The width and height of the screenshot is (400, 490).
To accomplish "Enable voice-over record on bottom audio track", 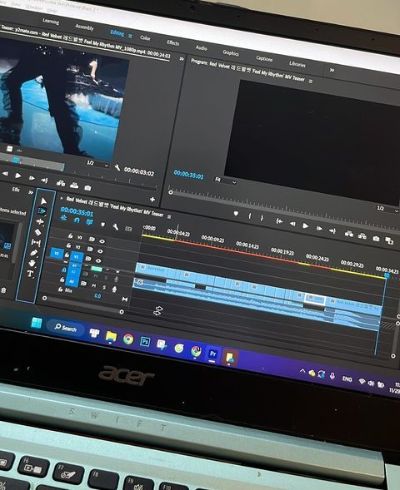I will [x=114, y=289].
